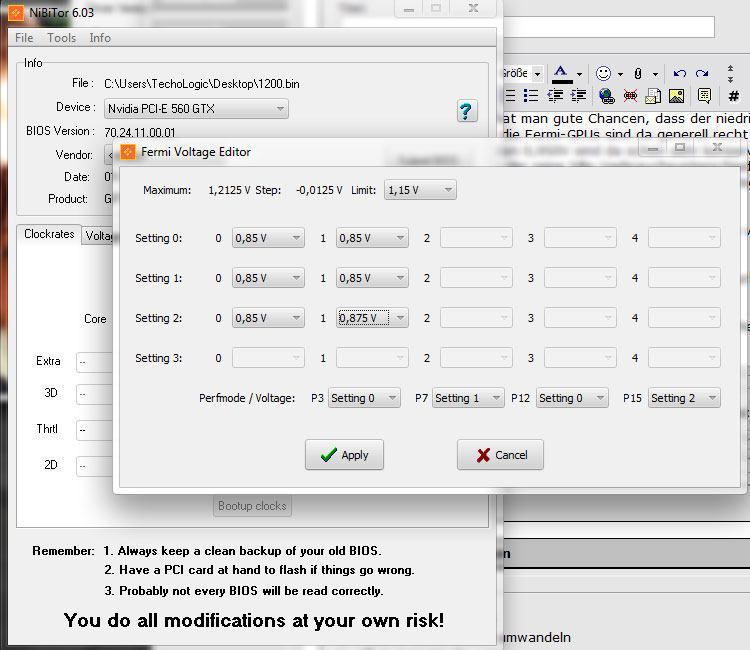
Task: Click the file path C:\Users\TechoLogic\Desktop\1200.bin
Action: [202, 84]
